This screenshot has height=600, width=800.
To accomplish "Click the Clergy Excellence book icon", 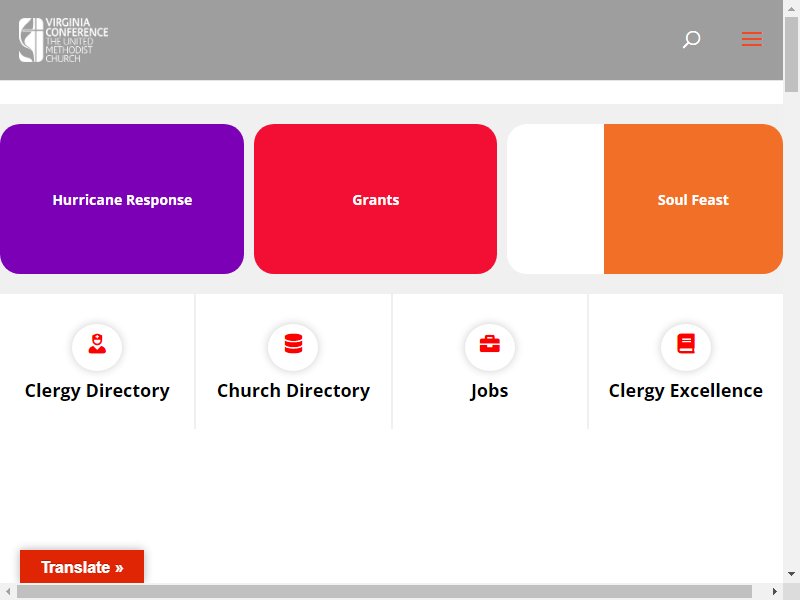I will (x=686, y=344).
